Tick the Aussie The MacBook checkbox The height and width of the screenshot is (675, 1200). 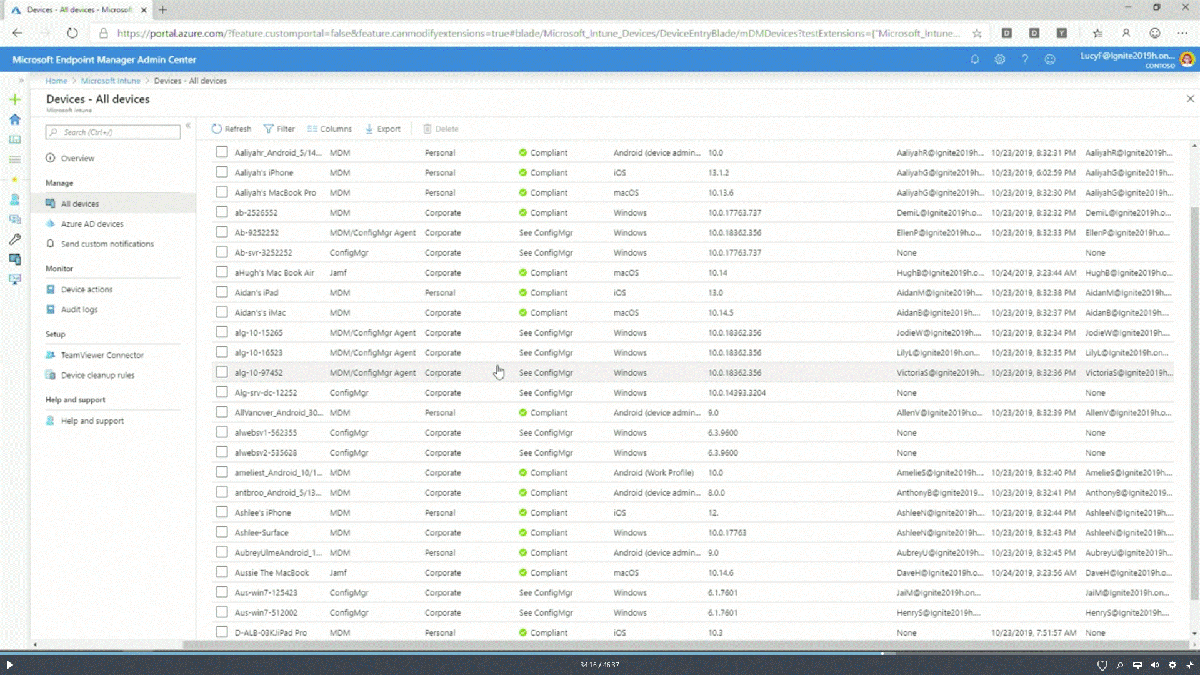(x=221, y=572)
